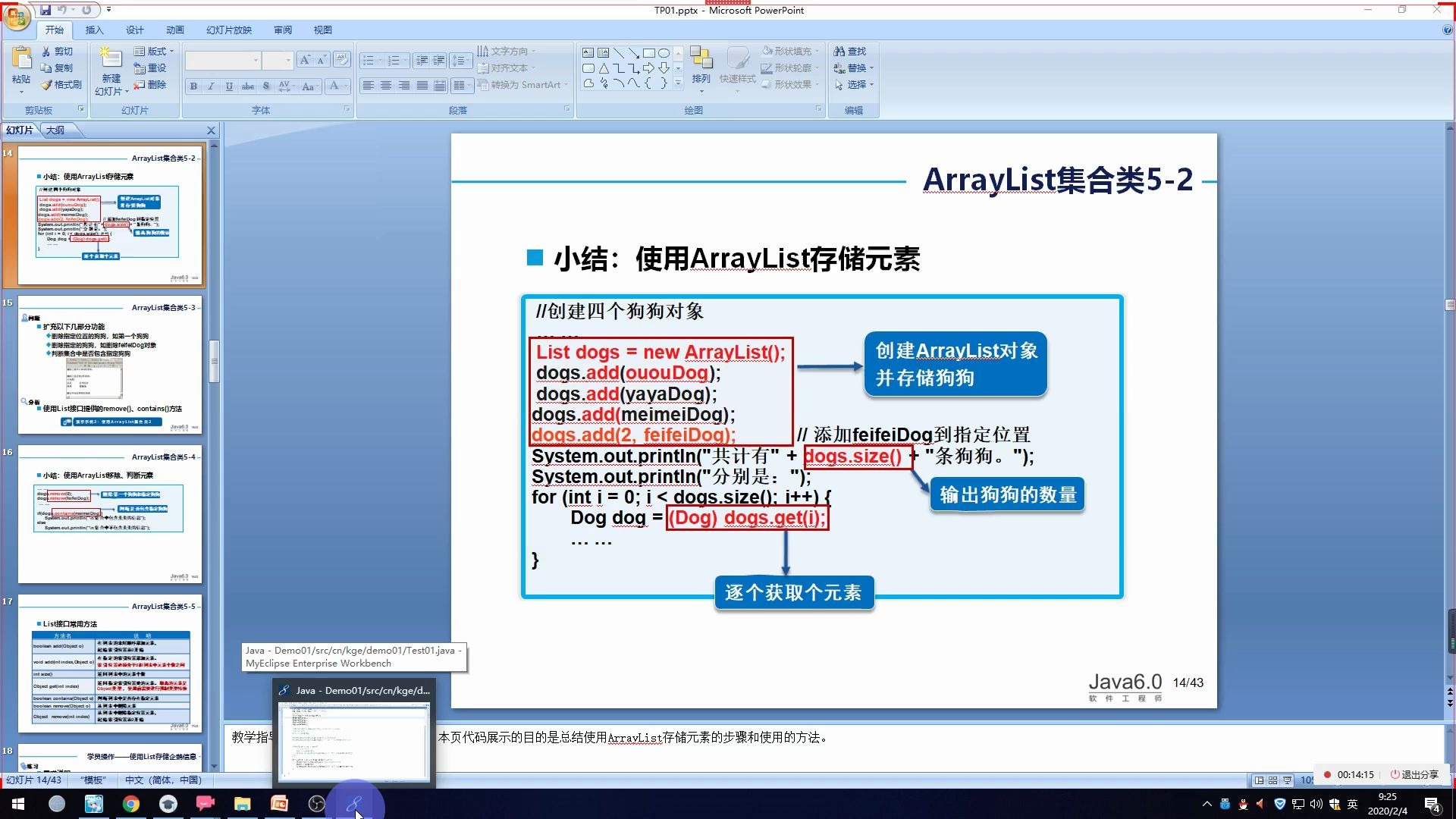Screen dimensions: 1456x819
Task: Open the Office button menu
Action: pyautogui.click(x=17, y=17)
